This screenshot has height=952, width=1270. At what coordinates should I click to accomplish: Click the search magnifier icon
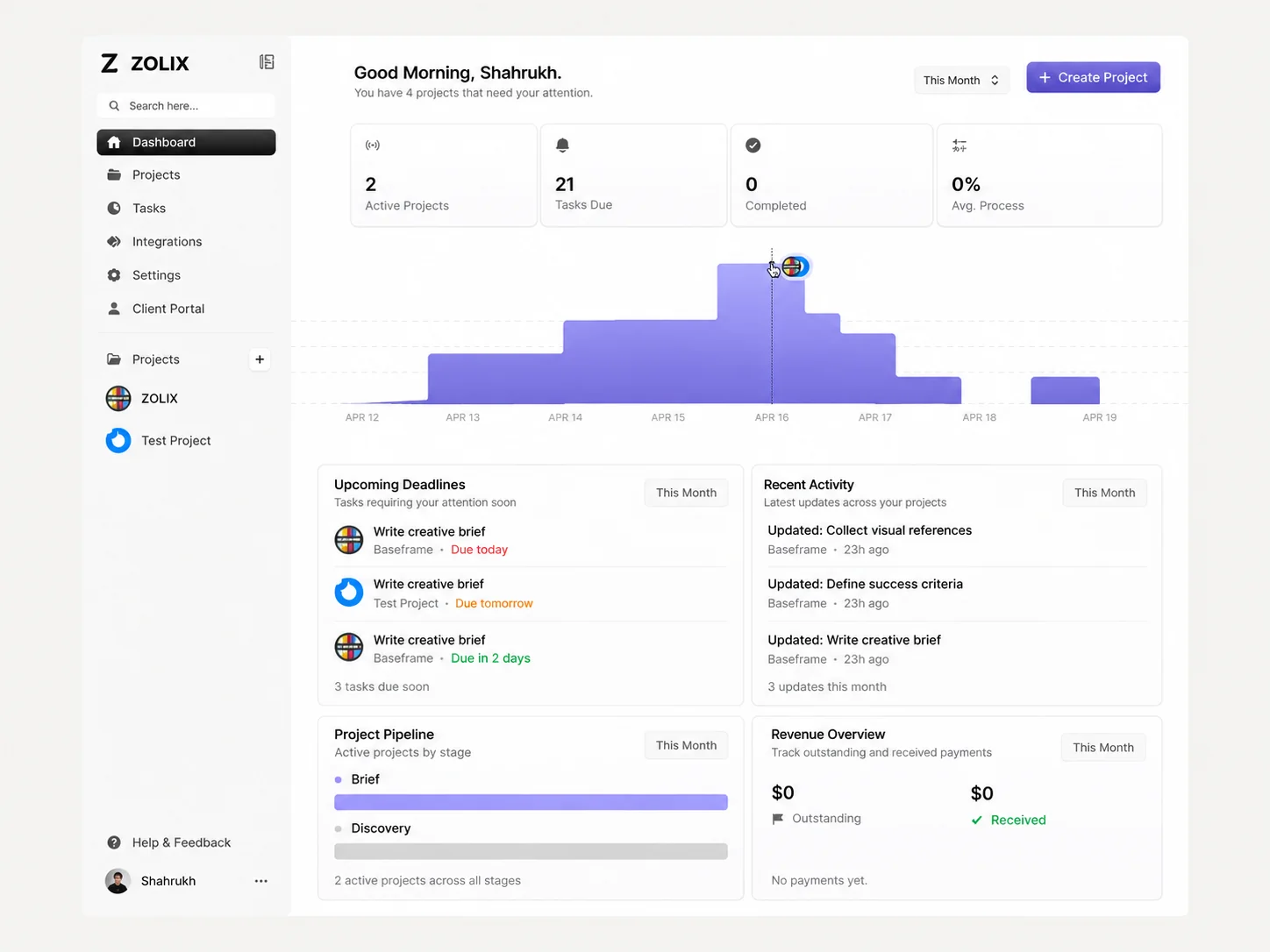114,106
